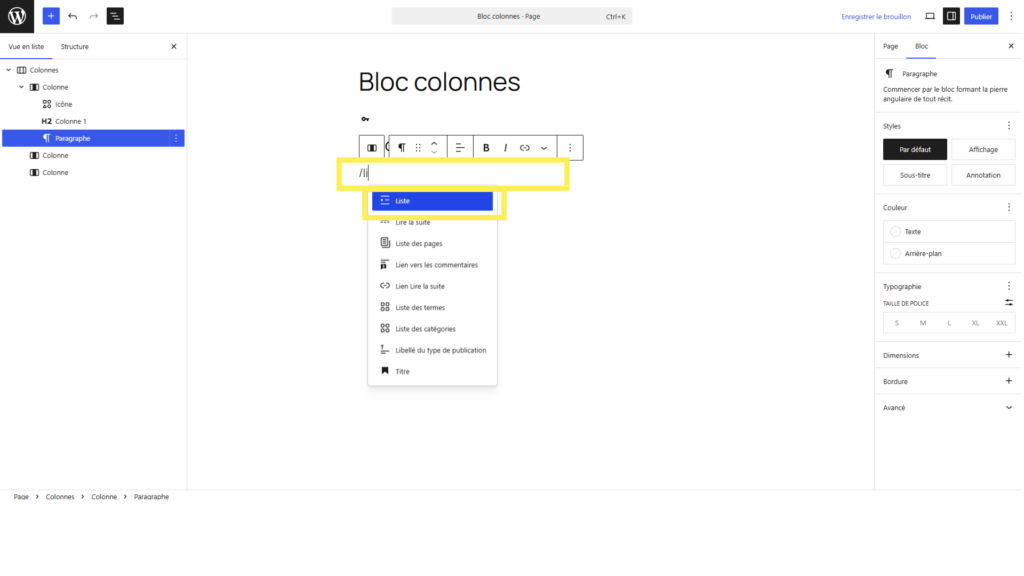The width and height of the screenshot is (1024, 576).
Task: Open the Texte color picker
Action: pyautogui.click(x=949, y=232)
